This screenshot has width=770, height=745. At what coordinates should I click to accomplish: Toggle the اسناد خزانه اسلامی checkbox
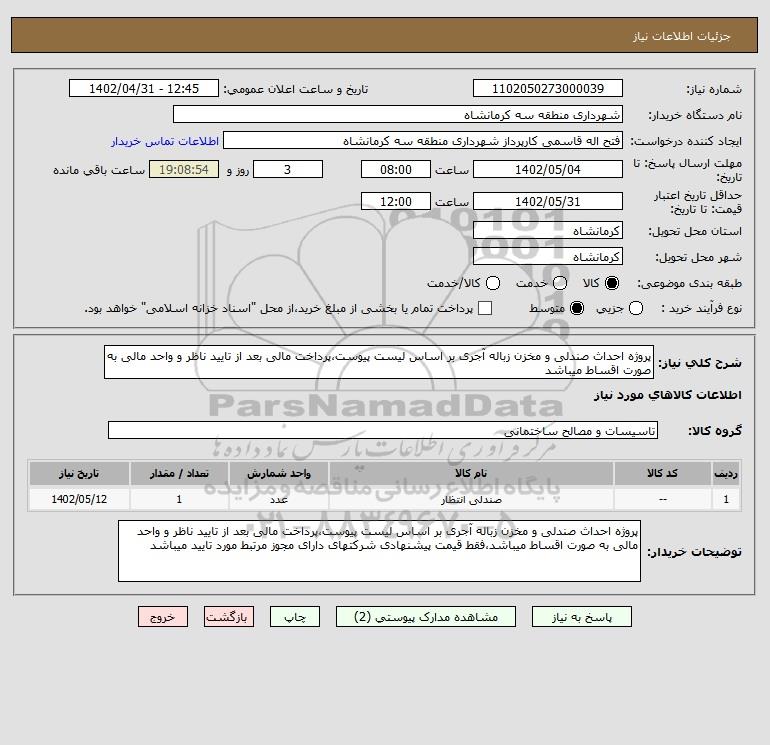[x=485, y=308]
